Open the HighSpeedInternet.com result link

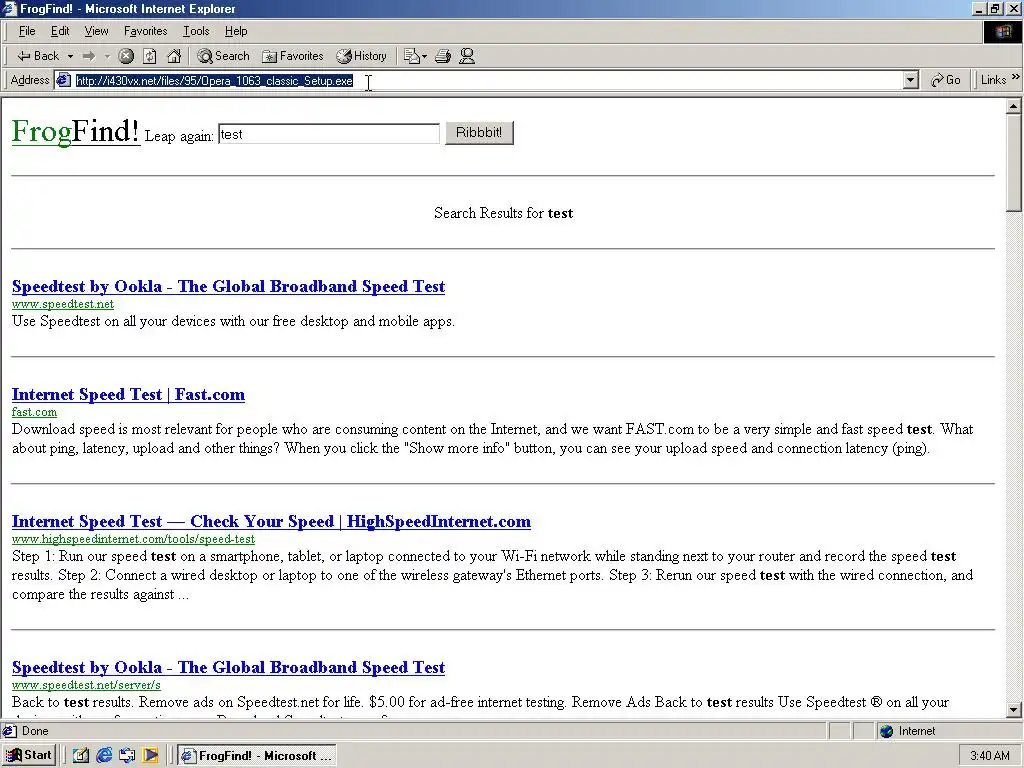point(271,521)
